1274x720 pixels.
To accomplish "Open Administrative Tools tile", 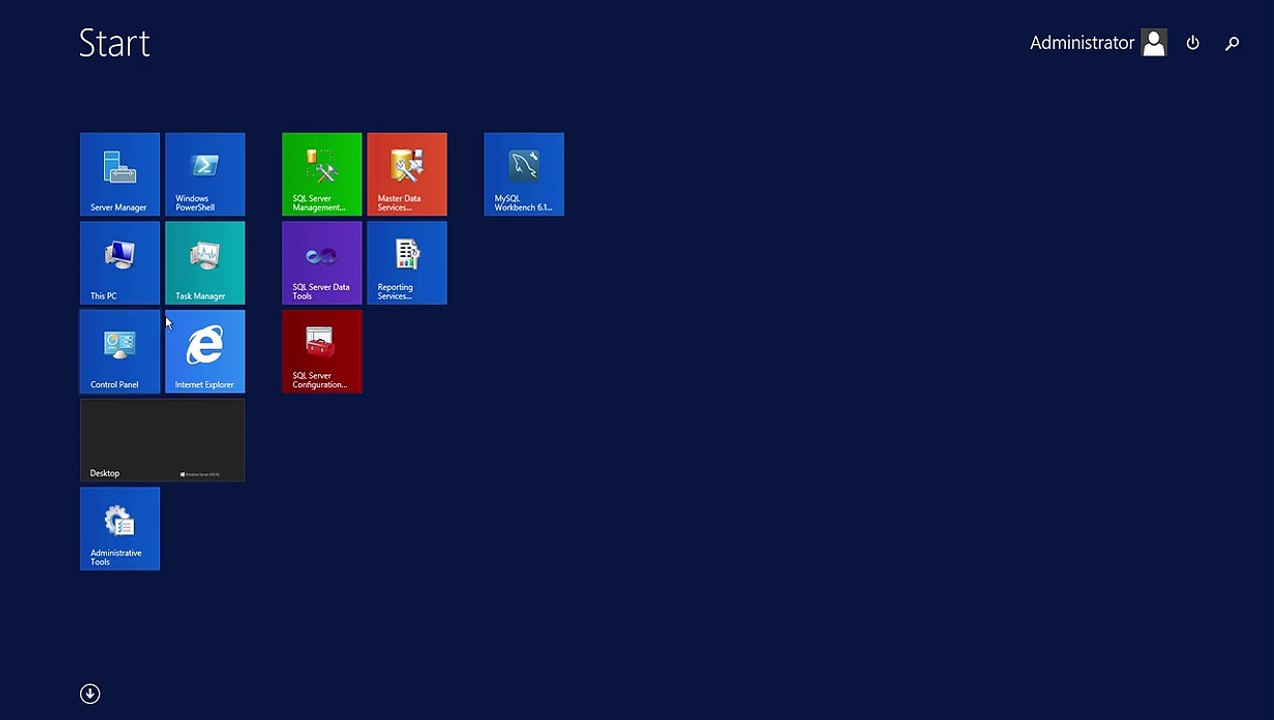I will tap(120, 529).
